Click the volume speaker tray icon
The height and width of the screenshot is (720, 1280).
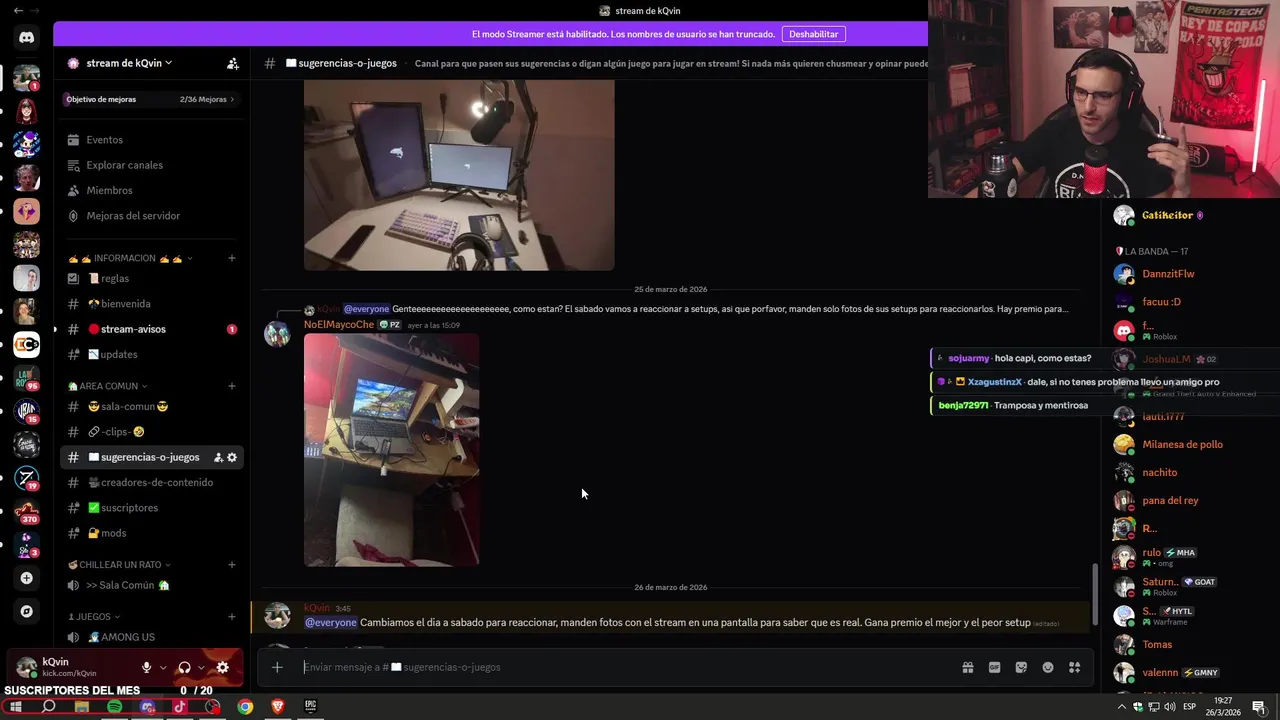click(x=1169, y=707)
